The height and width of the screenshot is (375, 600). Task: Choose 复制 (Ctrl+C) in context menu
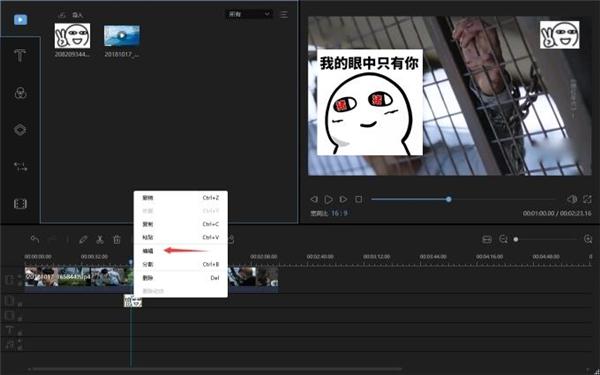click(181, 224)
